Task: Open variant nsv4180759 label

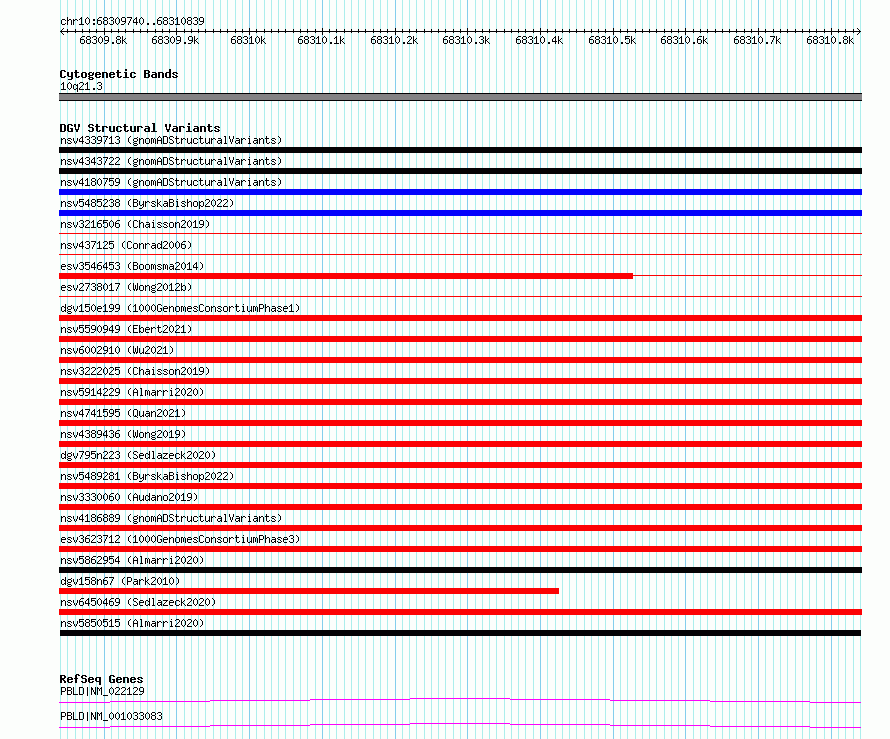Action: (171, 182)
